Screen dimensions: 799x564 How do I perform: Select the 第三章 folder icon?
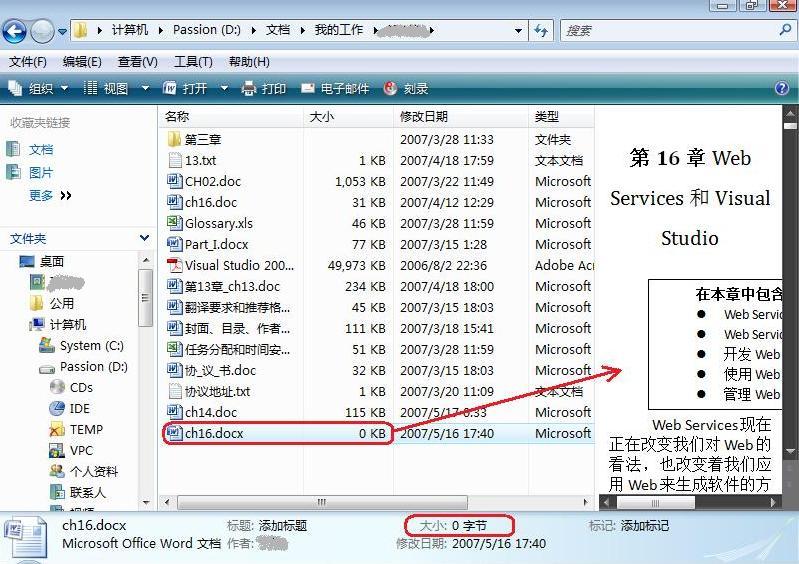tap(174, 139)
